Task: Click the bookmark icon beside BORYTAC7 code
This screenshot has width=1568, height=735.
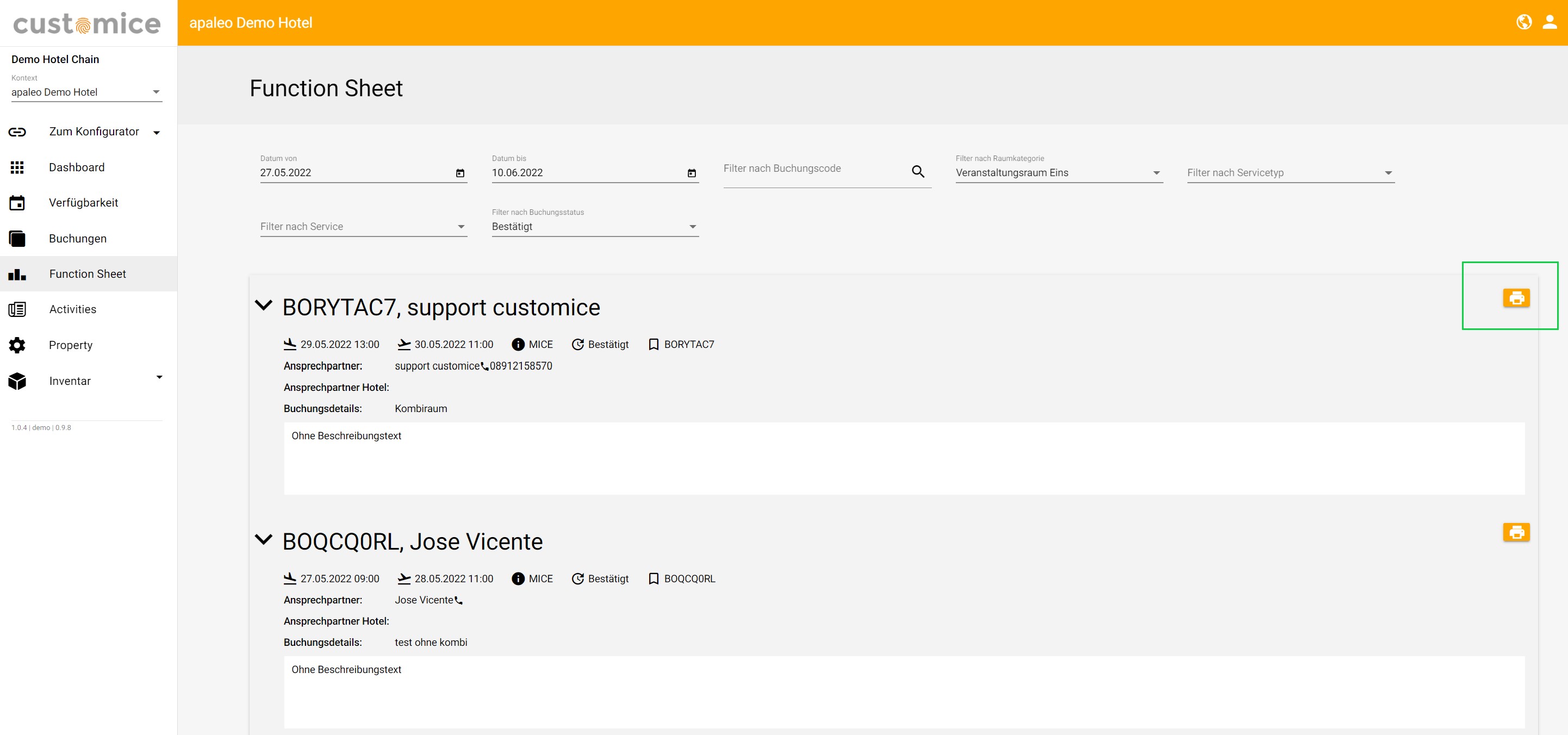Action: click(654, 344)
